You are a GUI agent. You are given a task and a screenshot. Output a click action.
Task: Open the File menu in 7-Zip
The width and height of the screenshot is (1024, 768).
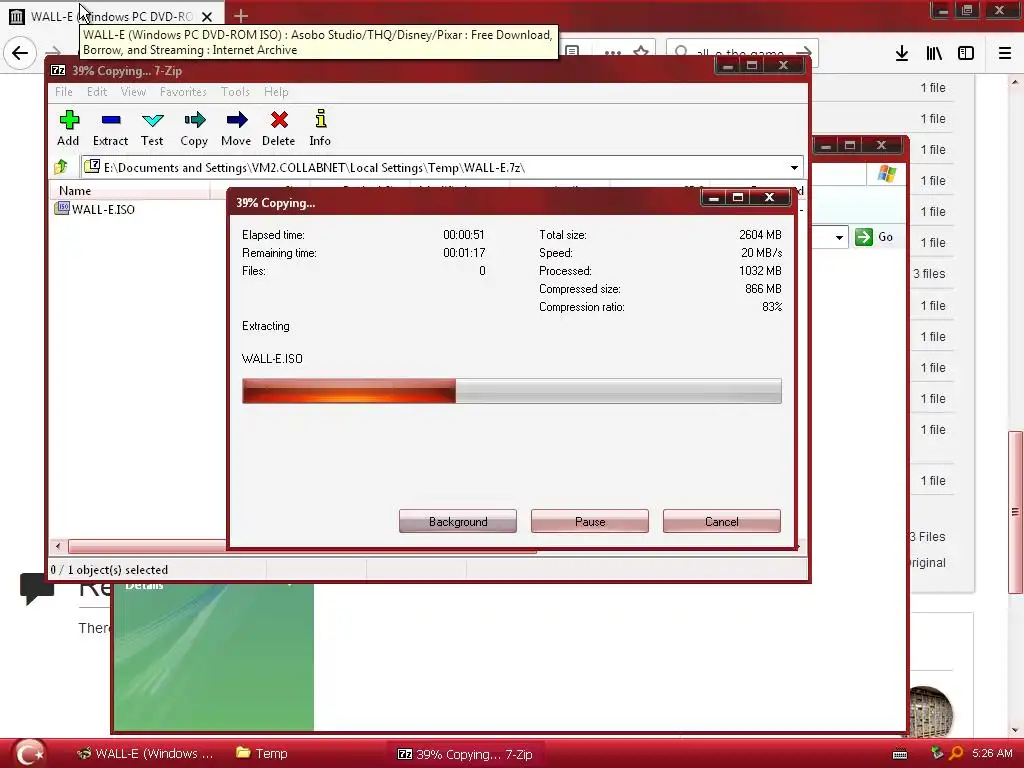pyautogui.click(x=63, y=92)
